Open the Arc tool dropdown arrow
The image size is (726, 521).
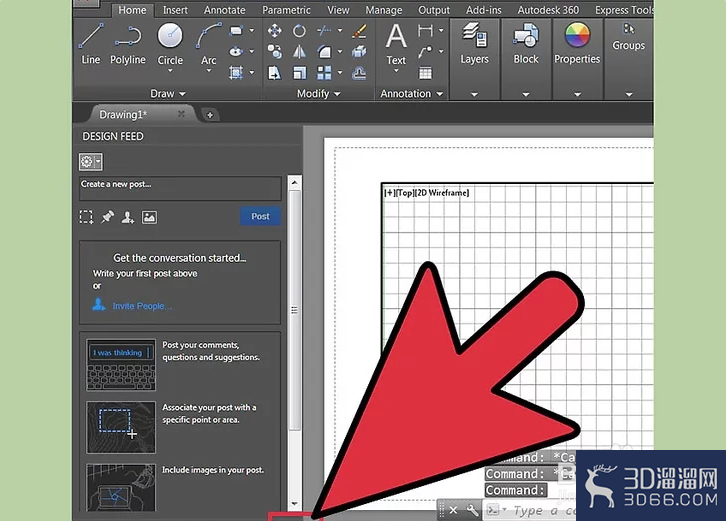pos(208,71)
